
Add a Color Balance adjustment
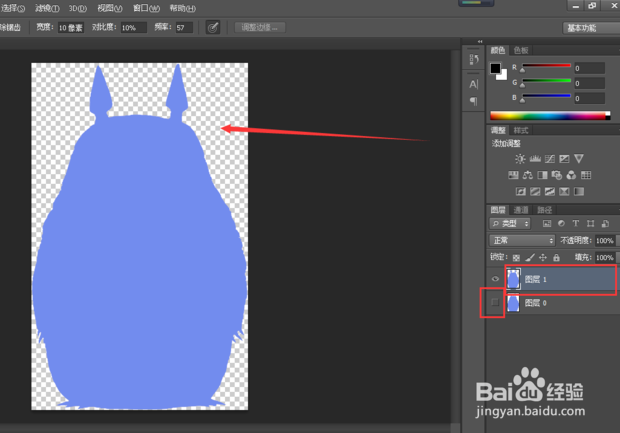527,175
